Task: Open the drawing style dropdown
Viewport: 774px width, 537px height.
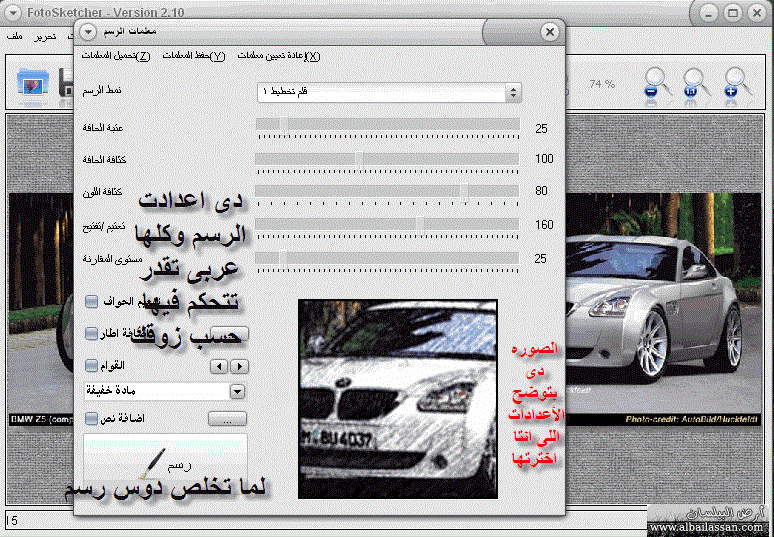Action: (x=513, y=93)
